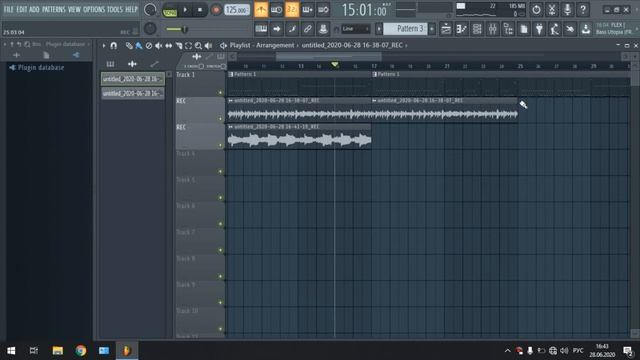Select second untitled_2020-06-28 clip in picker
Viewport: 640px width, 360px height.
(133, 93)
